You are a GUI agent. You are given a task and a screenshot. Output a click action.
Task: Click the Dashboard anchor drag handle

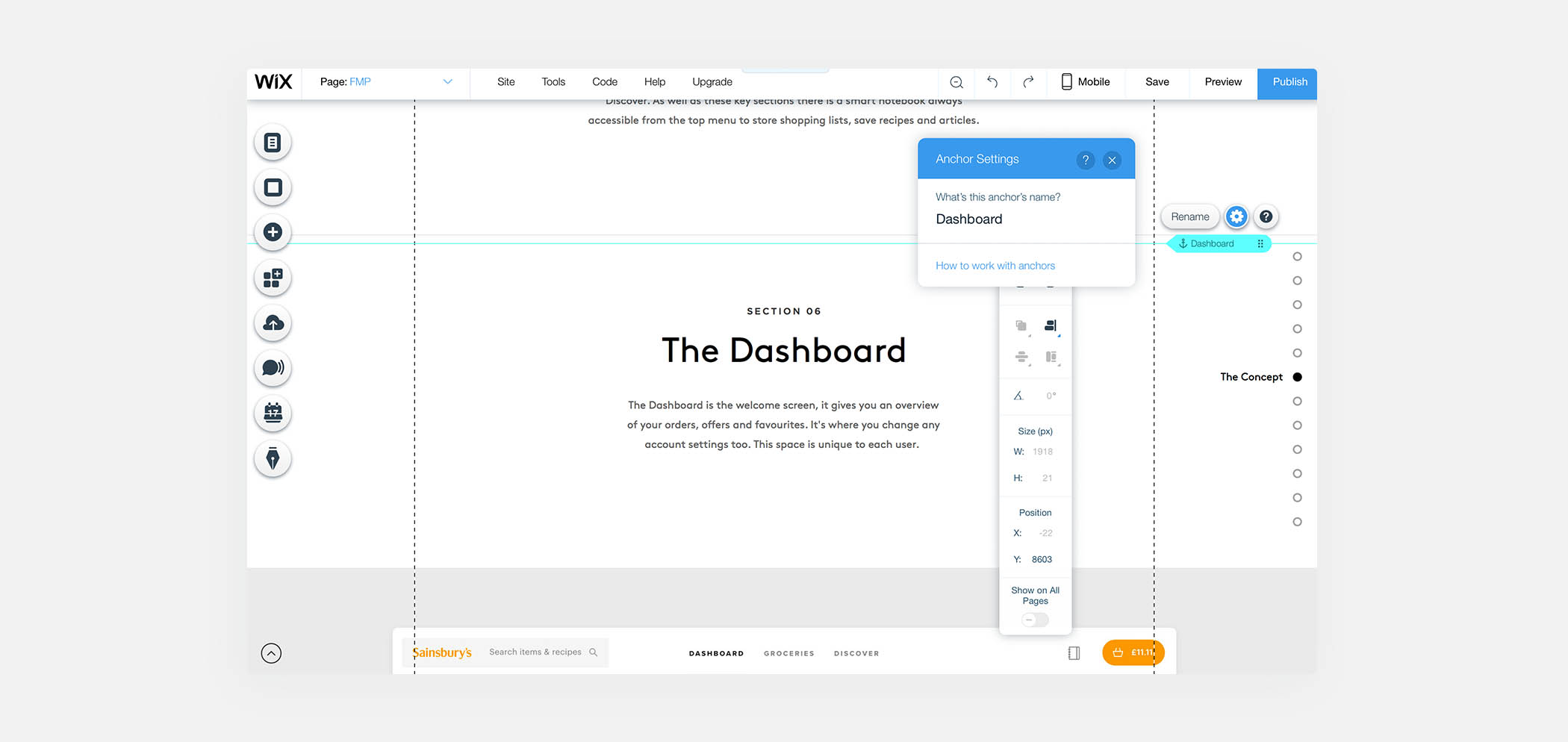tap(1260, 243)
